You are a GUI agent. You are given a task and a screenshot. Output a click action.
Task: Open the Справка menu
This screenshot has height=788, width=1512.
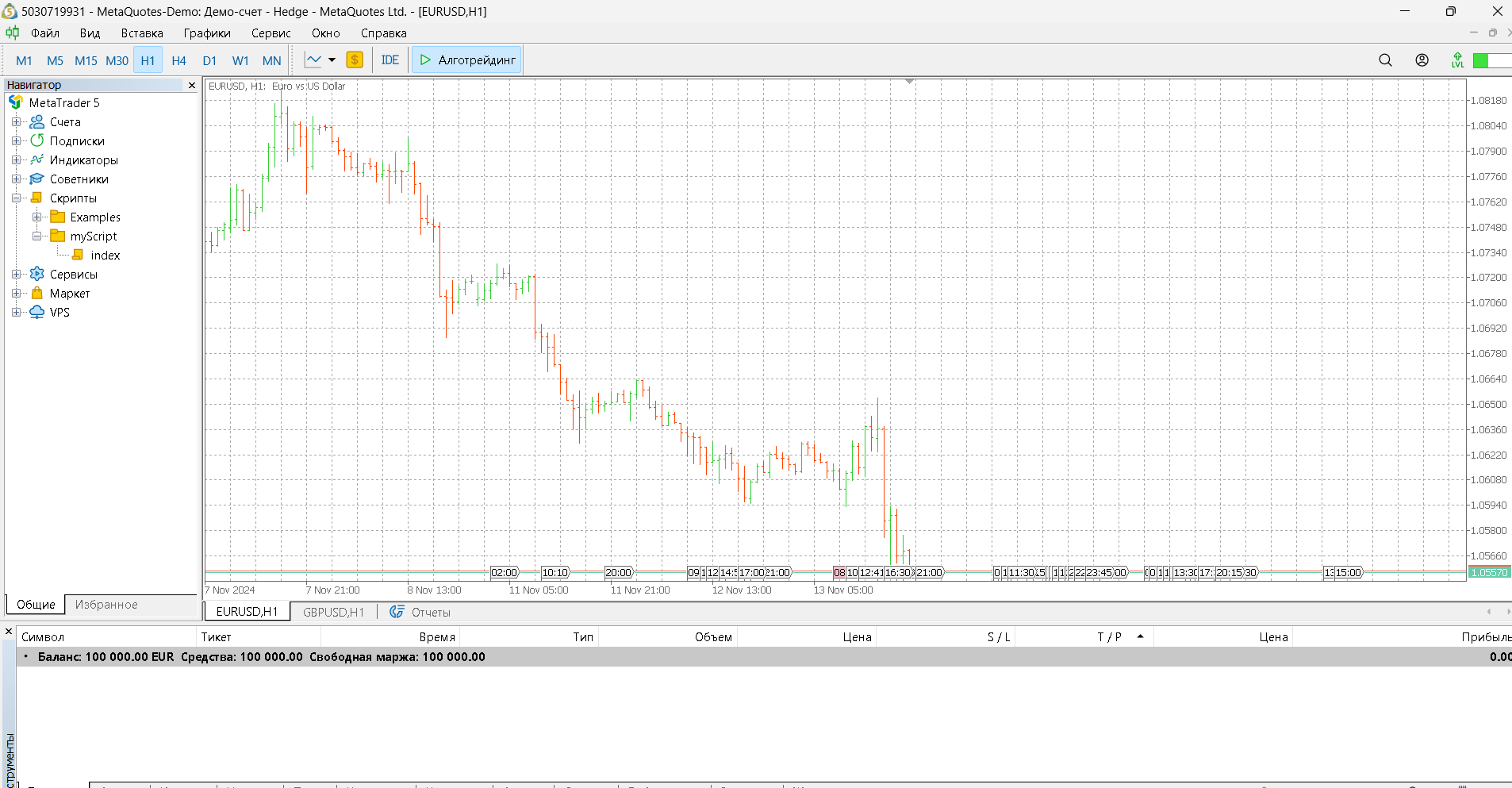tap(384, 33)
